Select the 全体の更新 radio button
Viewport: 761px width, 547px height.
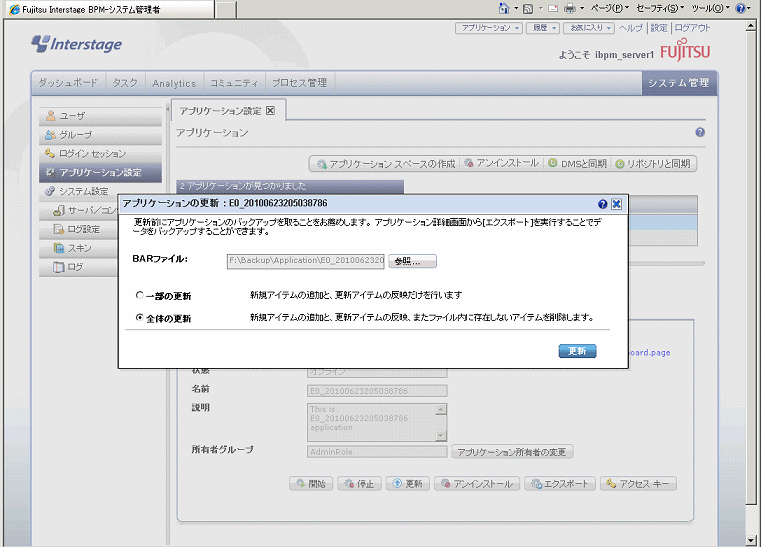(x=139, y=317)
